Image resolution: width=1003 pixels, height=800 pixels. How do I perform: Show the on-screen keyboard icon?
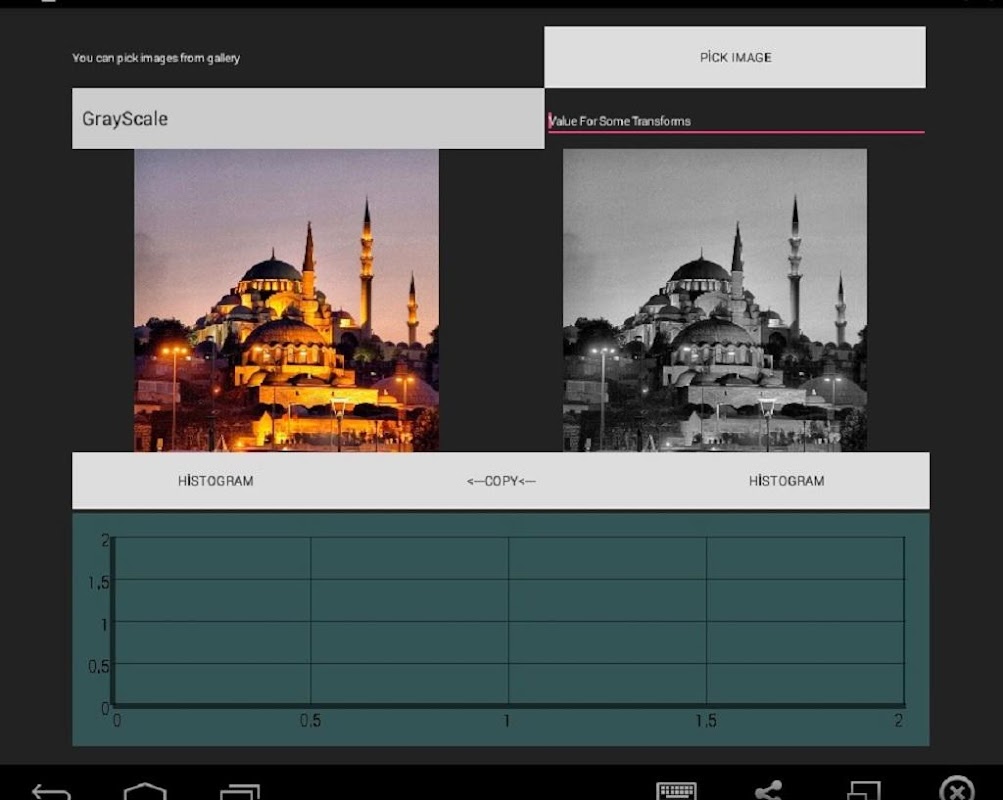[x=677, y=790]
